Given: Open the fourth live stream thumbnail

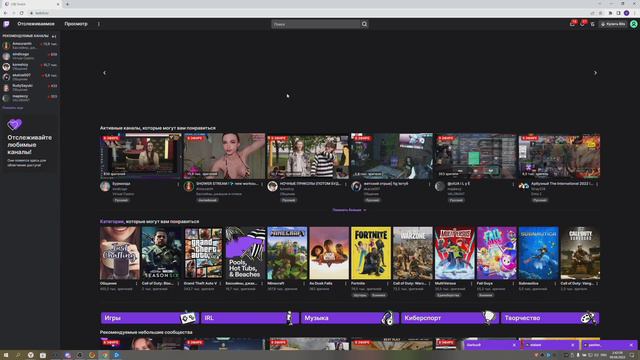Looking at the screenshot, I should click(x=392, y=156).
